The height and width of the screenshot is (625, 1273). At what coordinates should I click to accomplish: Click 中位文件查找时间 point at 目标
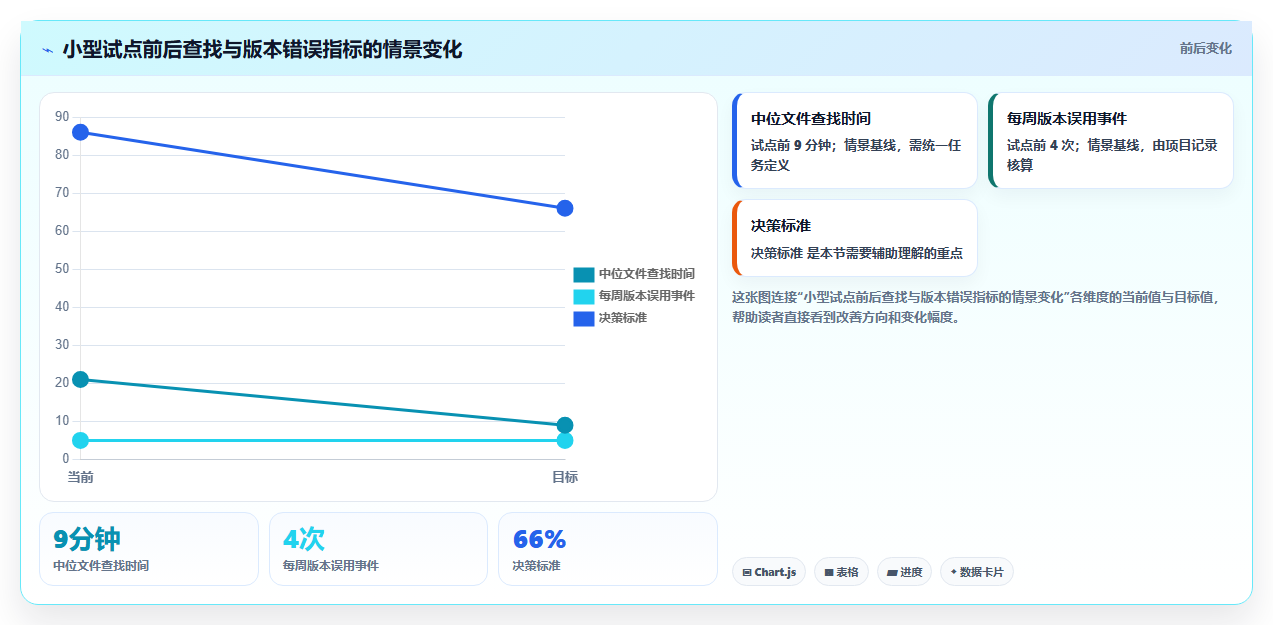pos(565,425)
